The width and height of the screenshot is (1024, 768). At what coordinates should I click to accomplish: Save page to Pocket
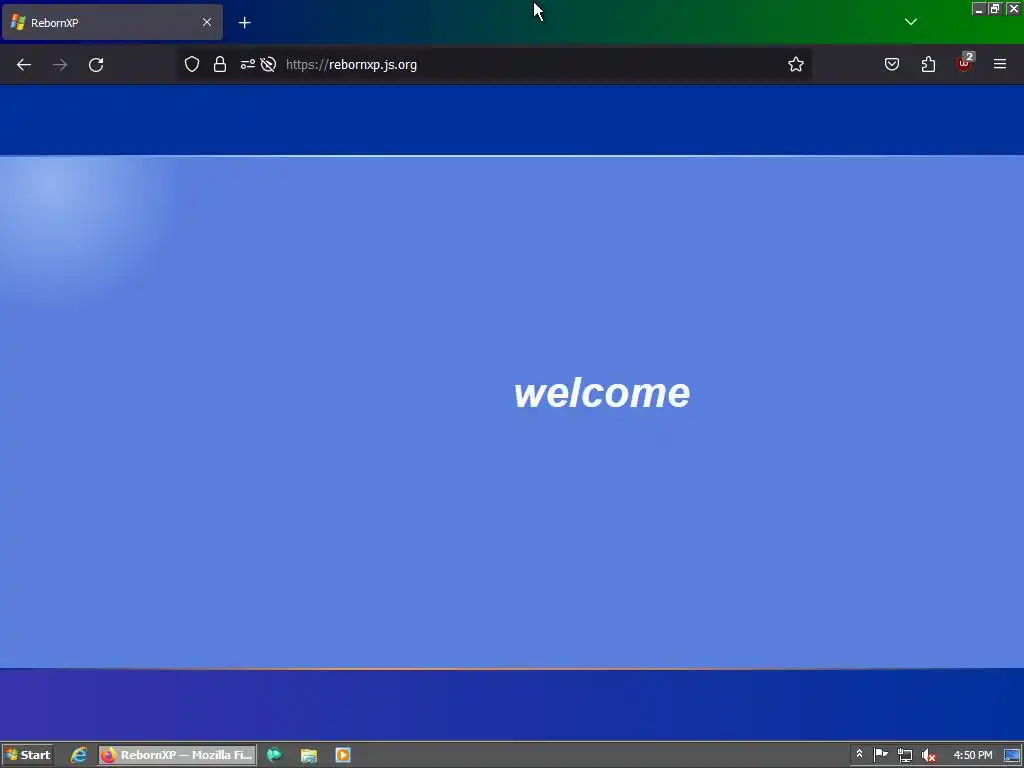point(892,65)
